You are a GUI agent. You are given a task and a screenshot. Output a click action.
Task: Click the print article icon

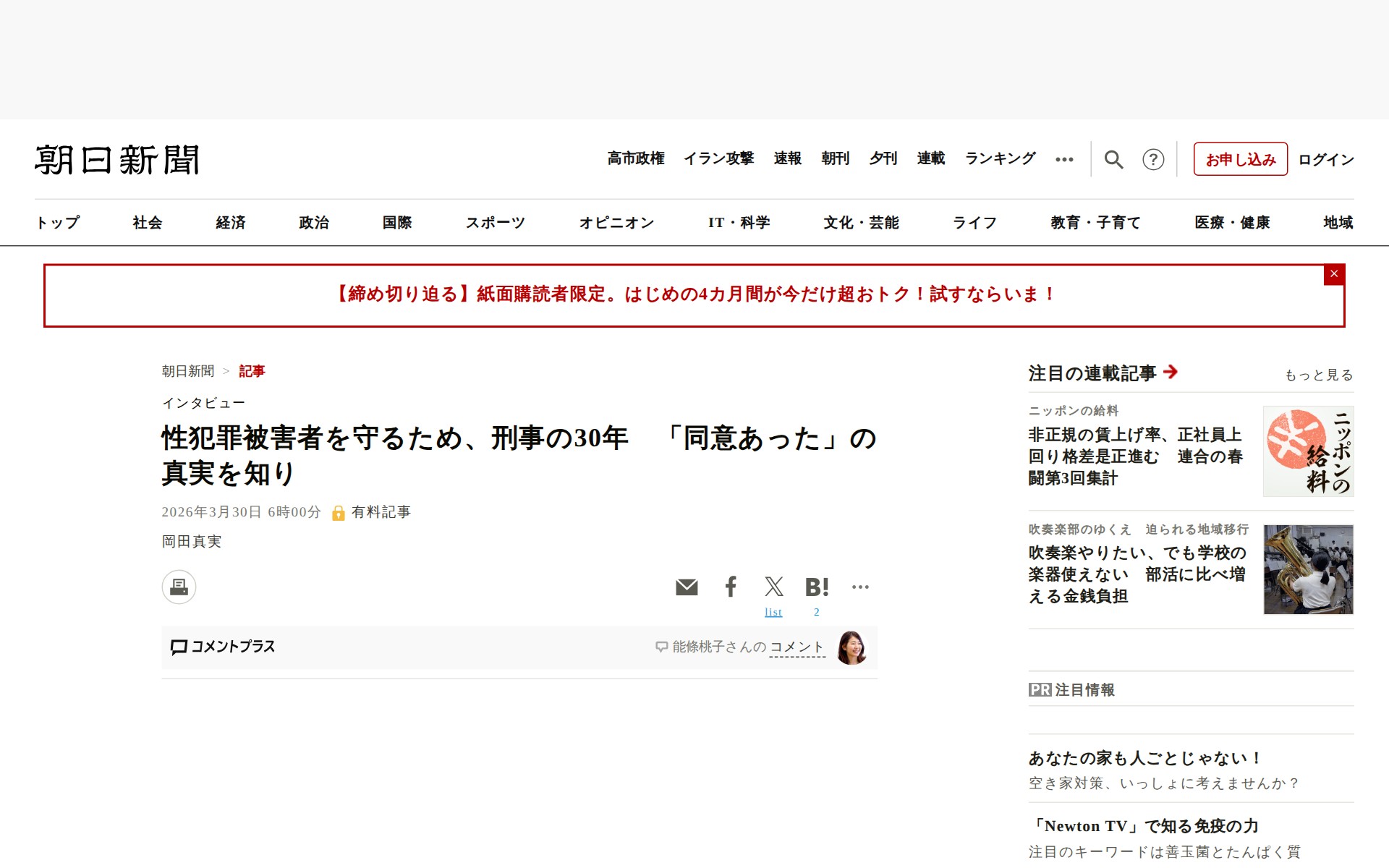coord(179,587)
